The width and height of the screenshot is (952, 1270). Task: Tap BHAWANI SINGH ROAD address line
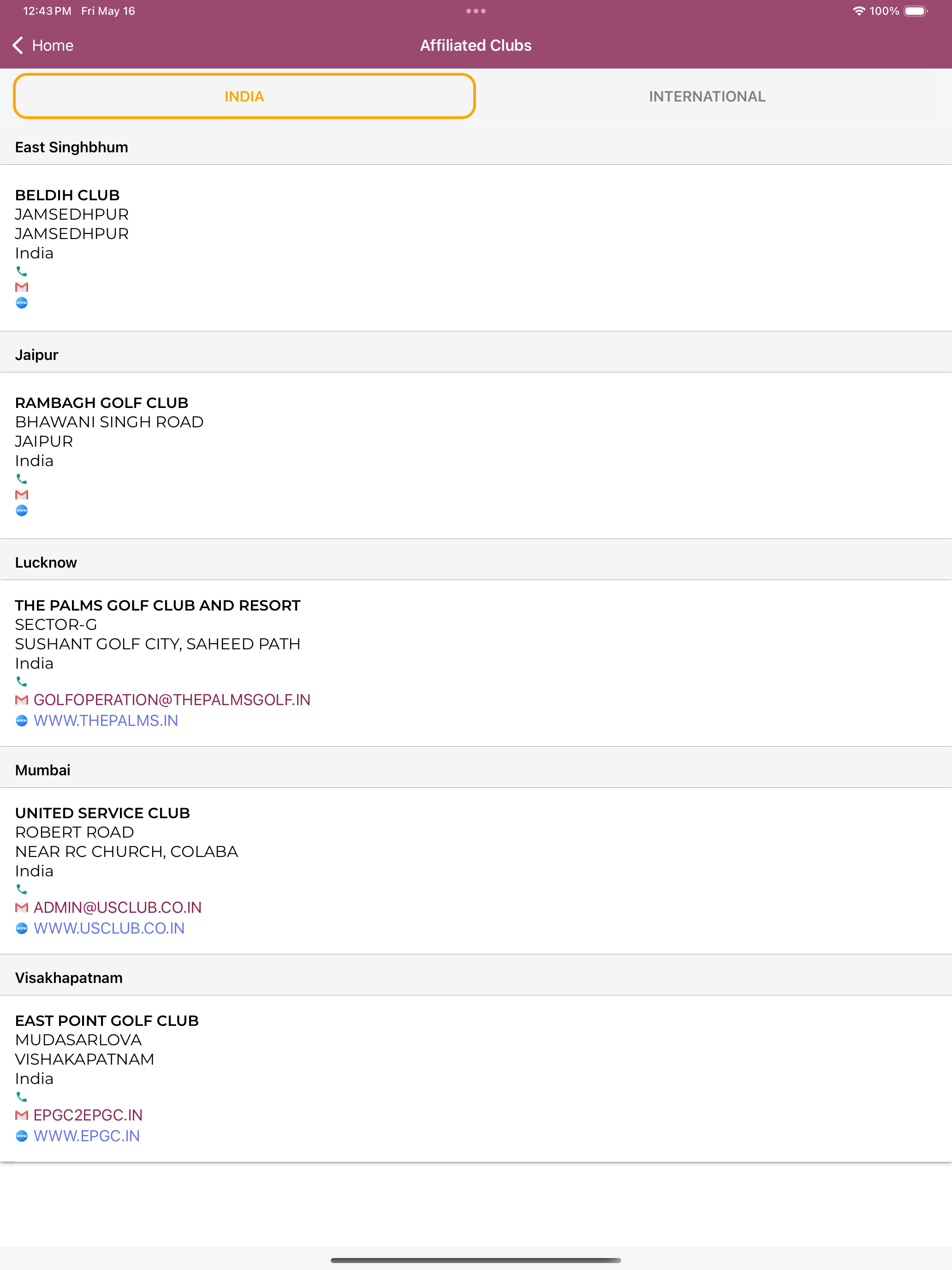tap(109, 422)
